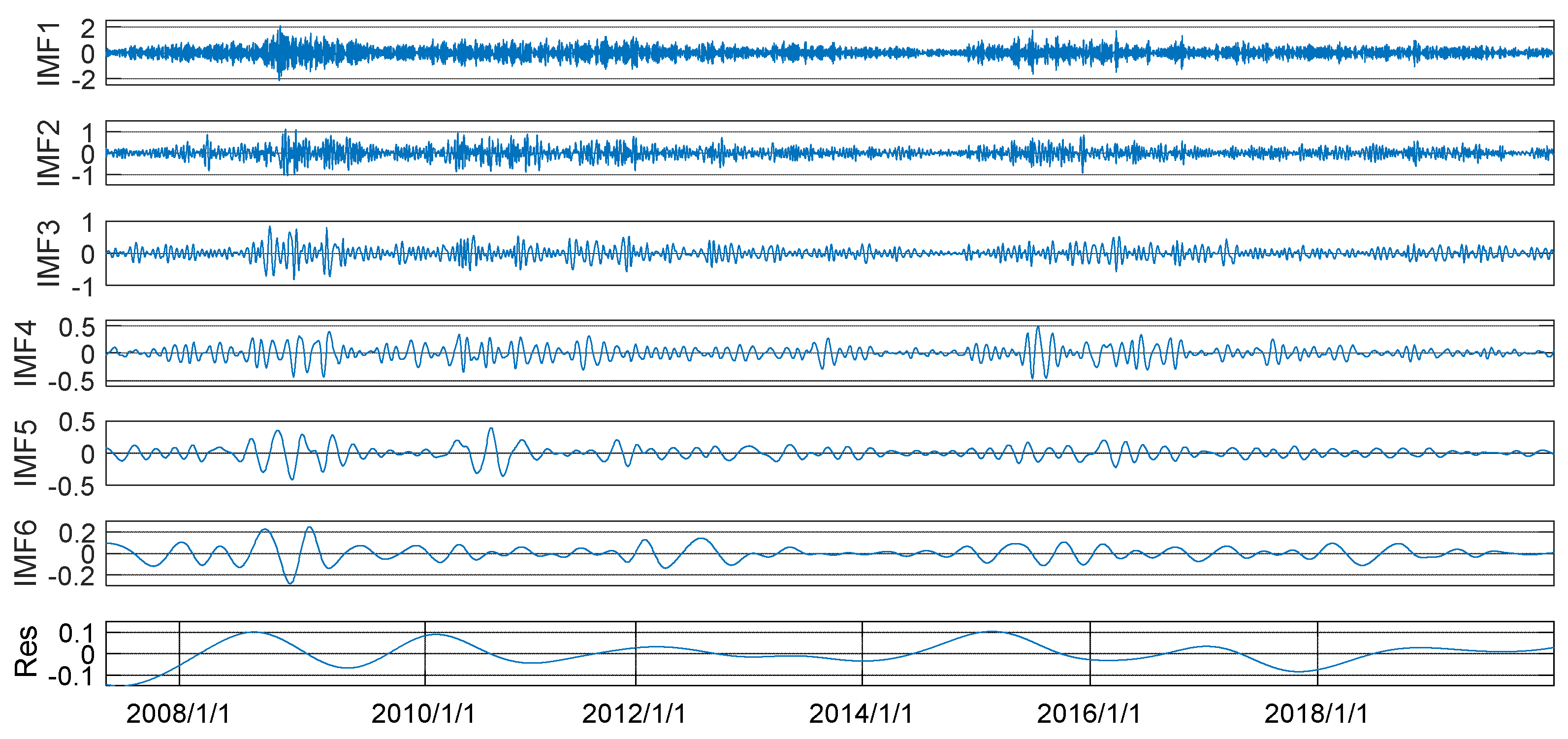Image resolution: width=1568 pixels, height=739 pixels.
Task: Click the deepest trough in the IMF6 plot
Action: coord(290,582)
